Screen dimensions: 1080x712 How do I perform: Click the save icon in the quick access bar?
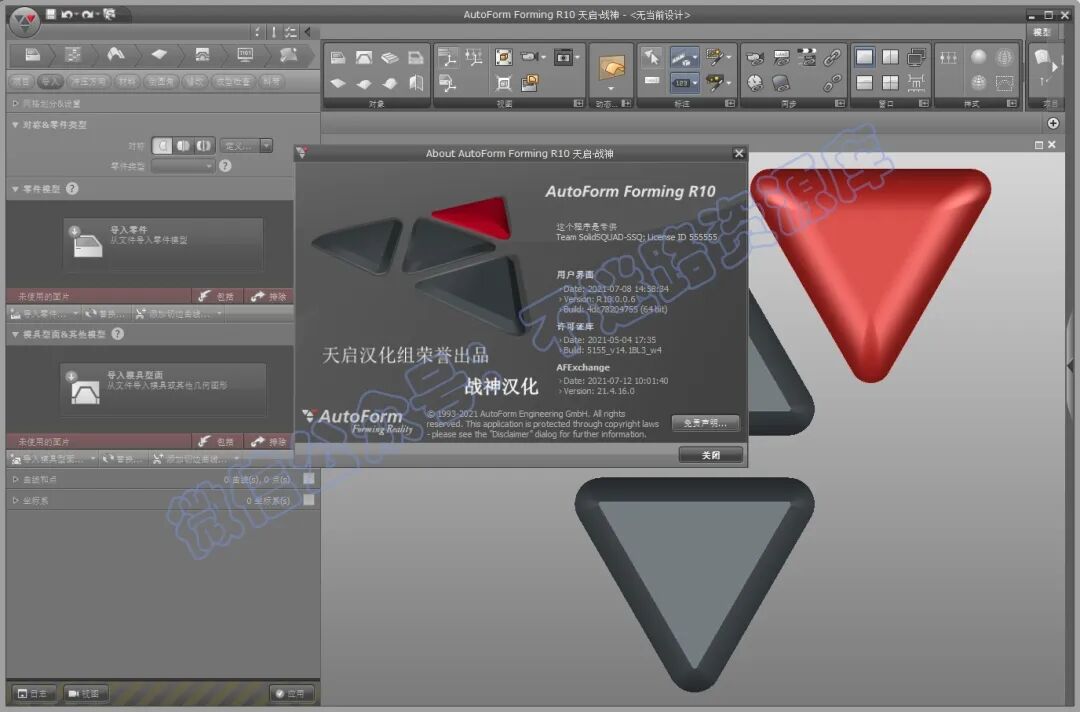point(51,14)
